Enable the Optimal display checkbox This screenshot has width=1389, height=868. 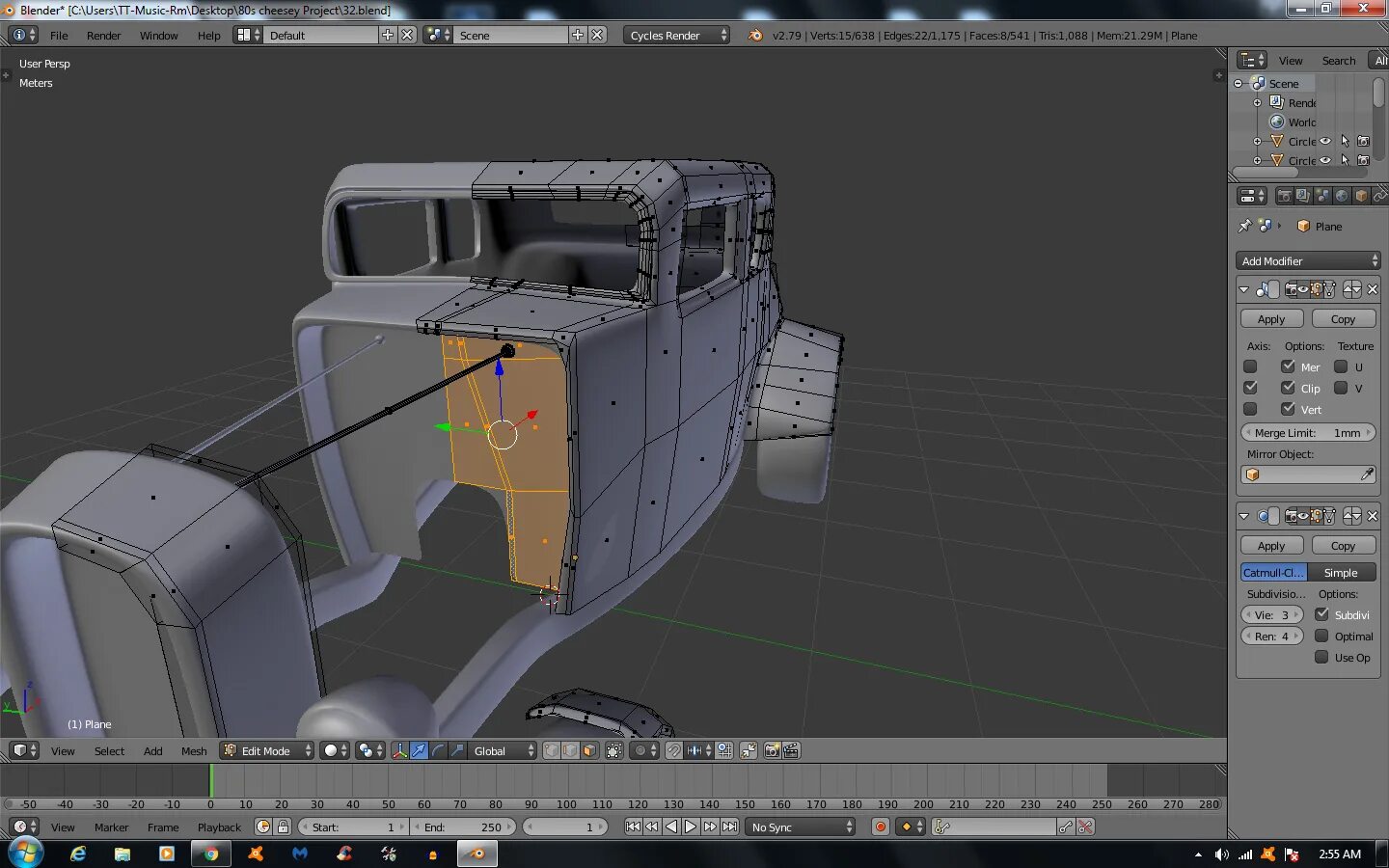[x=1321, y=636]
